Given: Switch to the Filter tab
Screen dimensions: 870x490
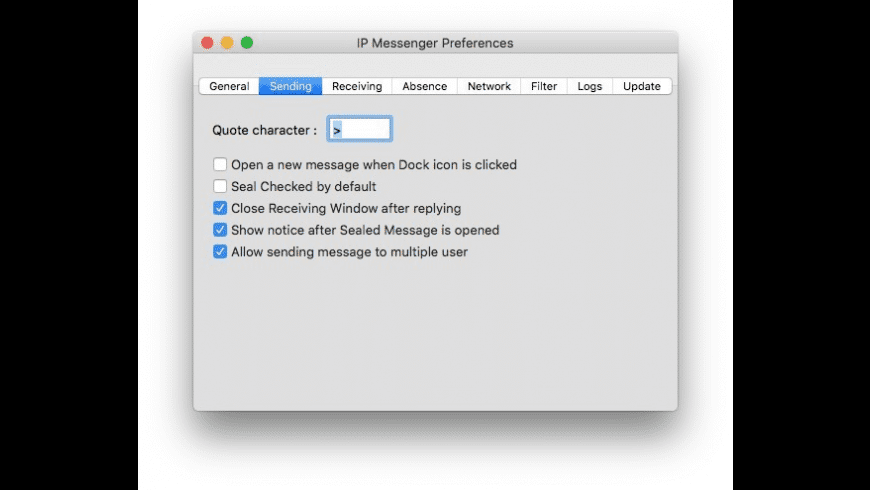Looking at the screenshot, I should tap(544, 86).
